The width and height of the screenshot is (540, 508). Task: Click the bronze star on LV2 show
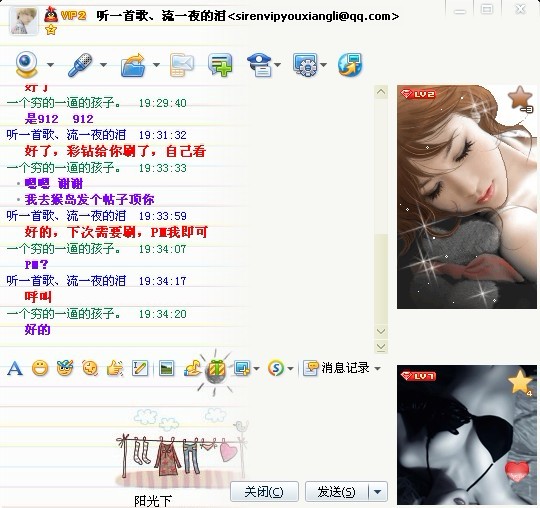pos(520,98)
